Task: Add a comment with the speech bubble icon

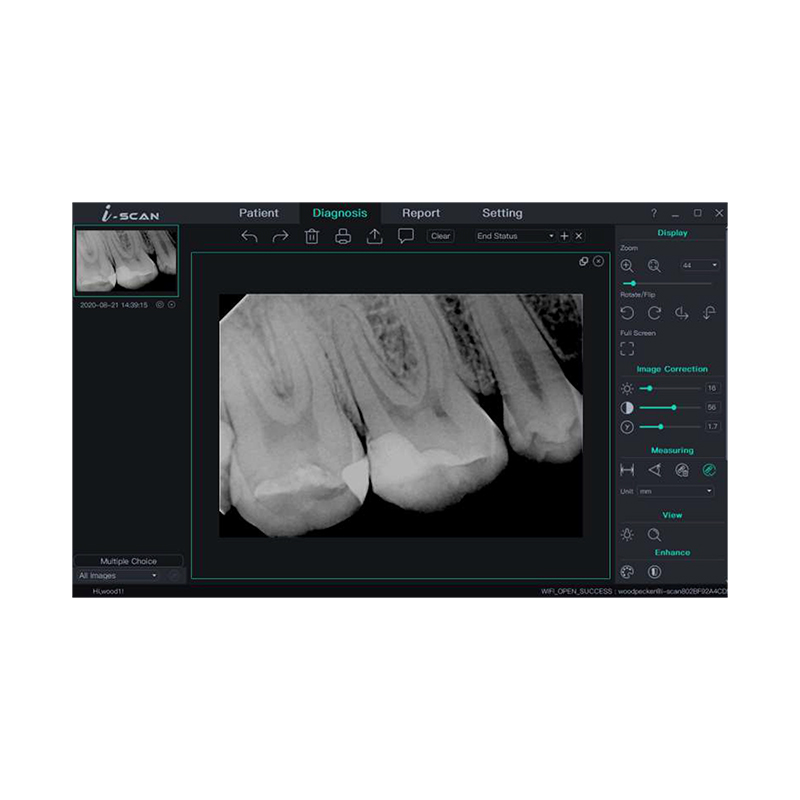Action: click(x=406, y=236)
